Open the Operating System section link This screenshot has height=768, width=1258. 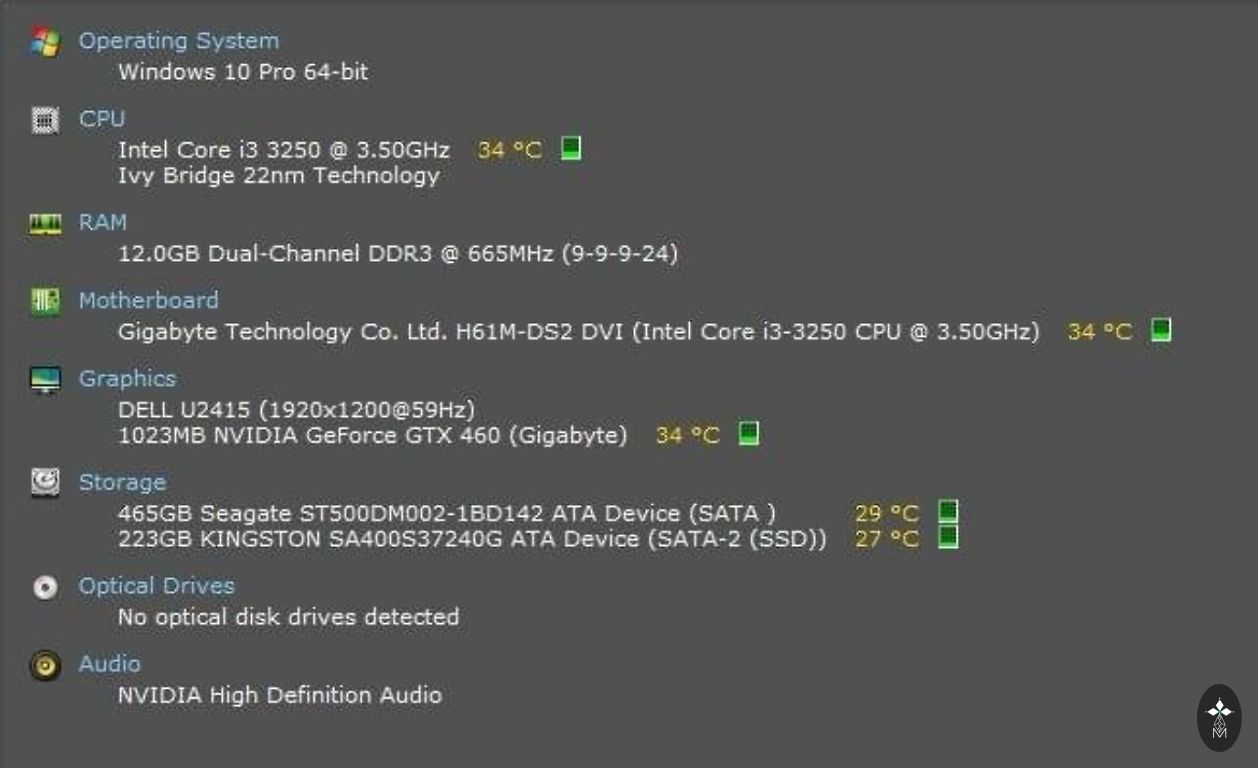tap(179, 41)
